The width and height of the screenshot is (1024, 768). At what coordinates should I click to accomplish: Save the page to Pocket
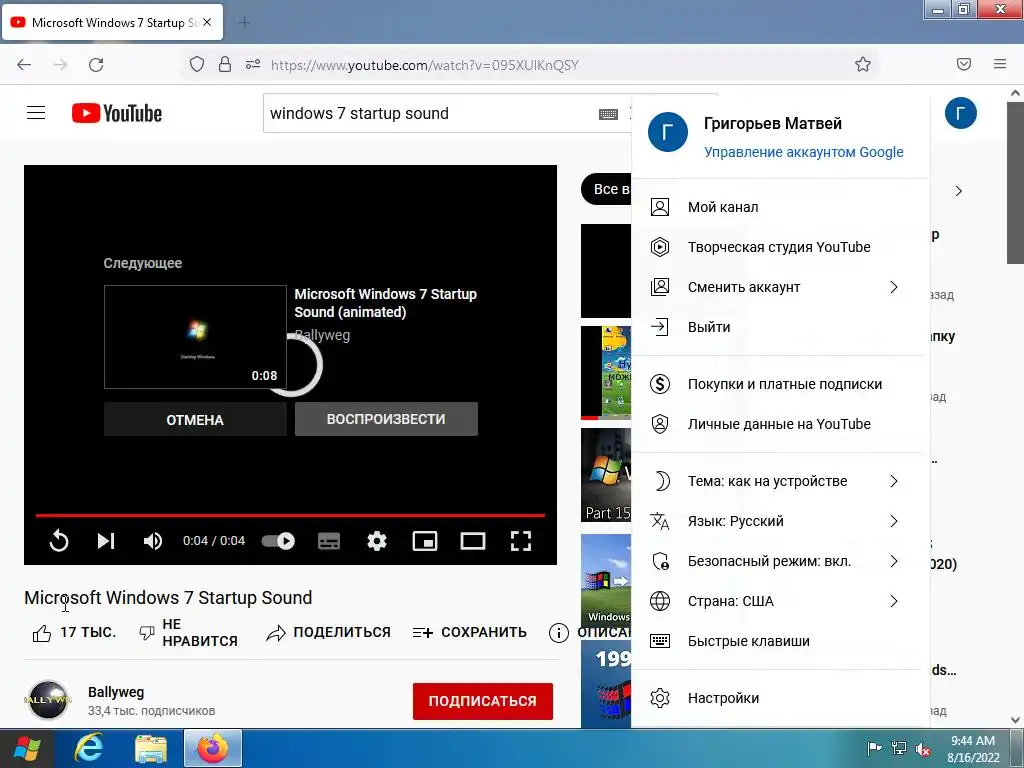(x=964, y=64)
